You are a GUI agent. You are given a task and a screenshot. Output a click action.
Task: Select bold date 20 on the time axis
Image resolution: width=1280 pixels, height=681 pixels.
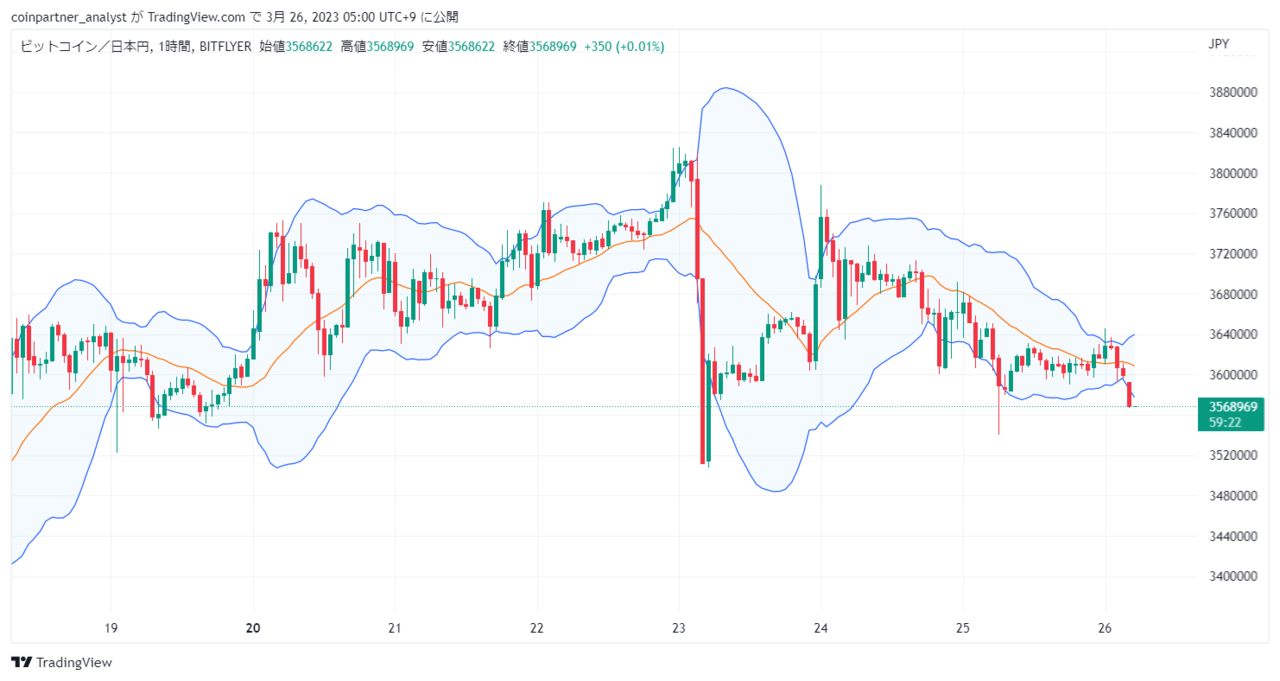pyautogui.click(x=253, y=628)
